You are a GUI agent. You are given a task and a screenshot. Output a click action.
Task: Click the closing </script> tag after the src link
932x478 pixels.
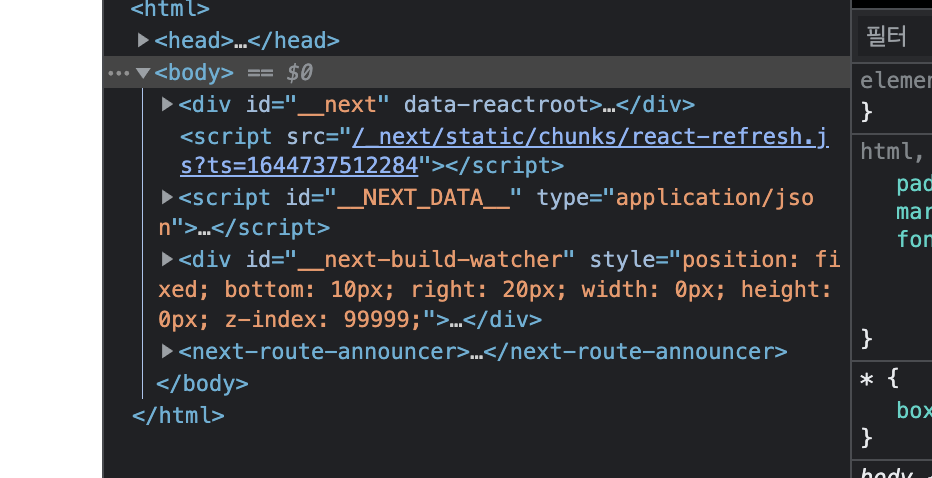tap(504, 166)
